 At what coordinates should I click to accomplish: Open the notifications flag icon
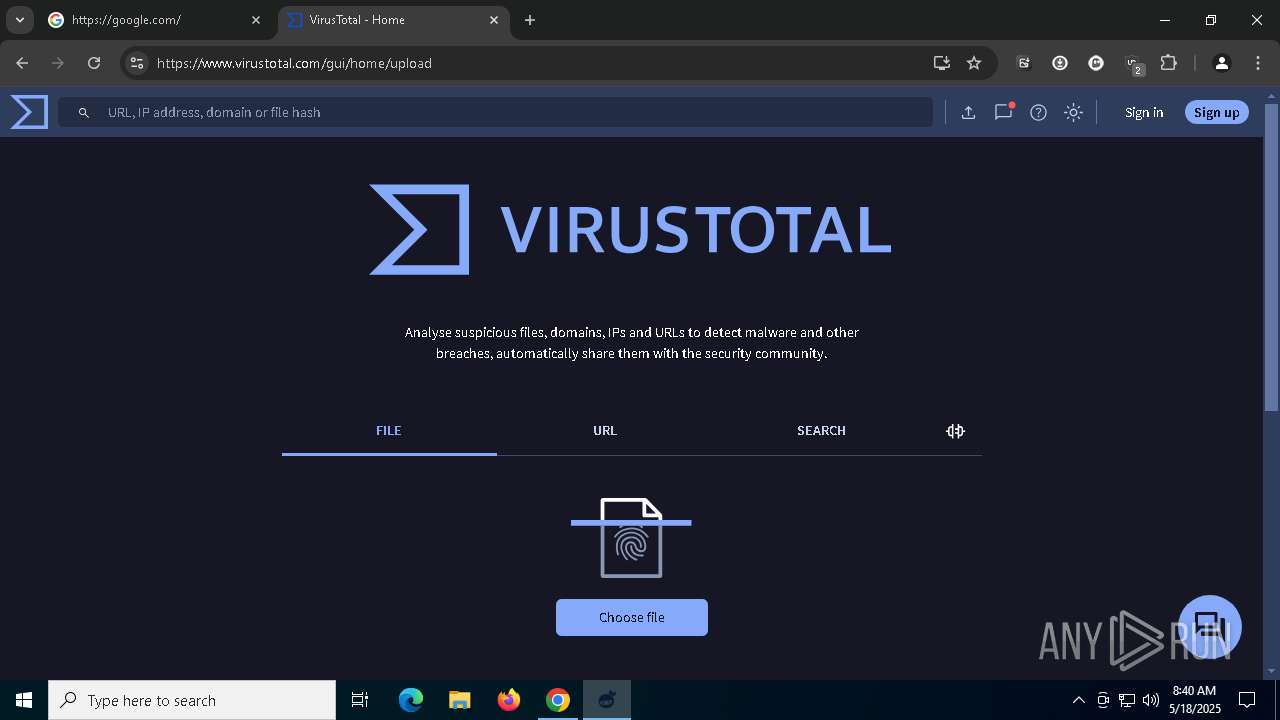click(x=1003, y=113)
